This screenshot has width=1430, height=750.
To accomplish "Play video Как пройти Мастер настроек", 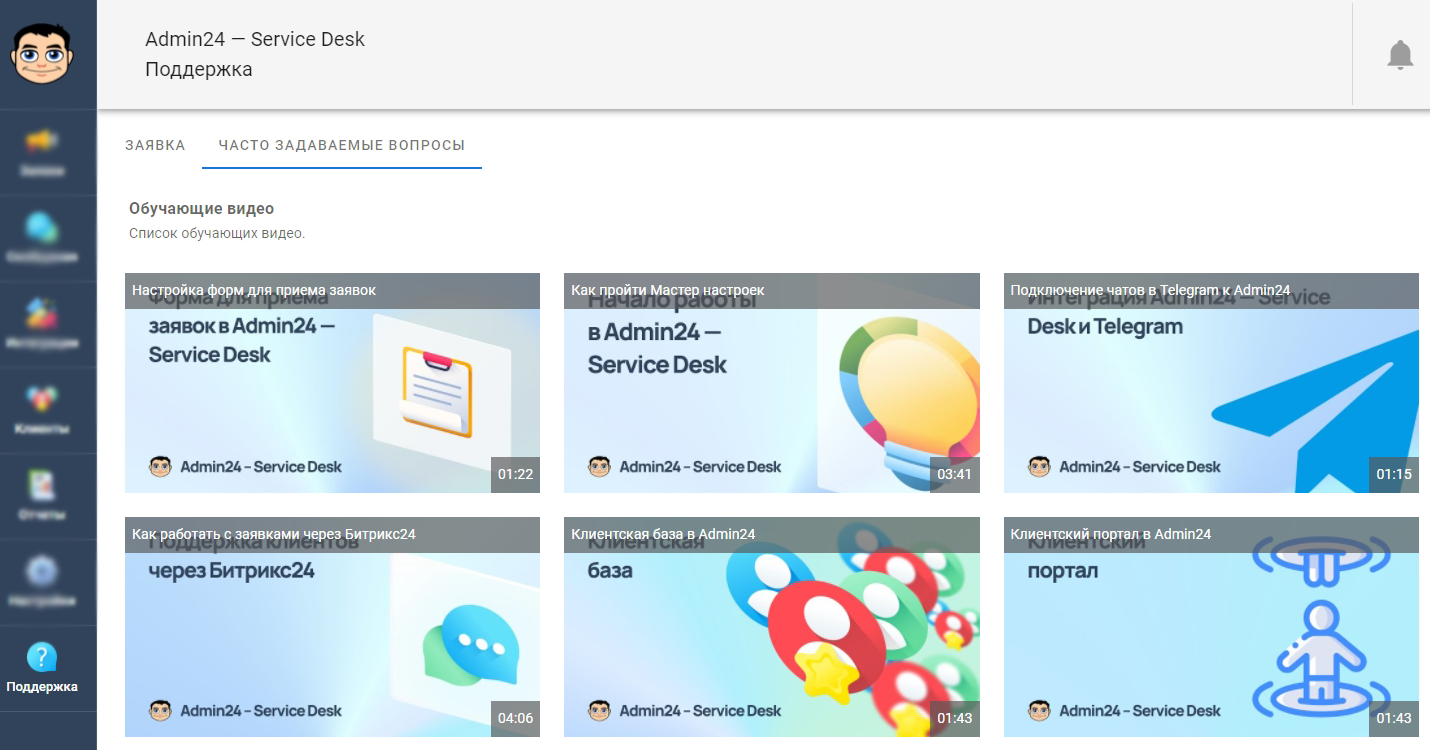I will 772,383.
